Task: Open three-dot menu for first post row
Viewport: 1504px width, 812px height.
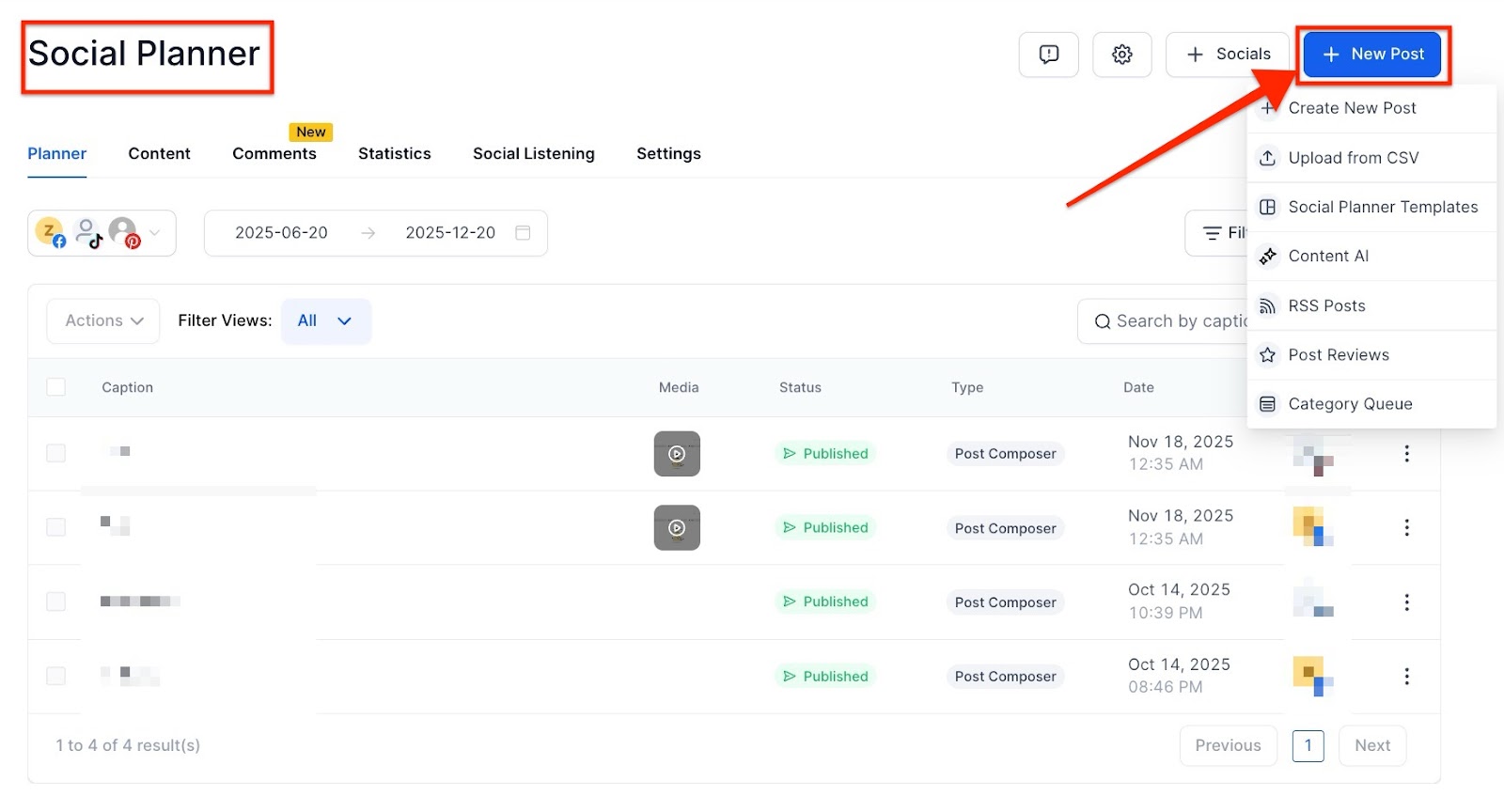Action: (x=1406, y=454)
